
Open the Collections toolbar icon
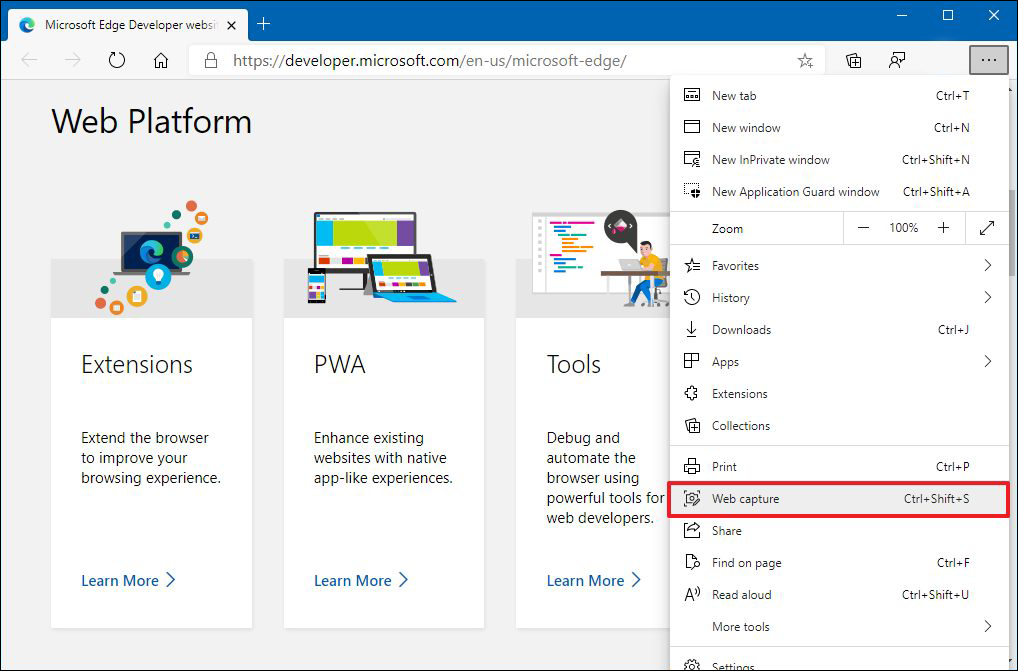[854, 60]
